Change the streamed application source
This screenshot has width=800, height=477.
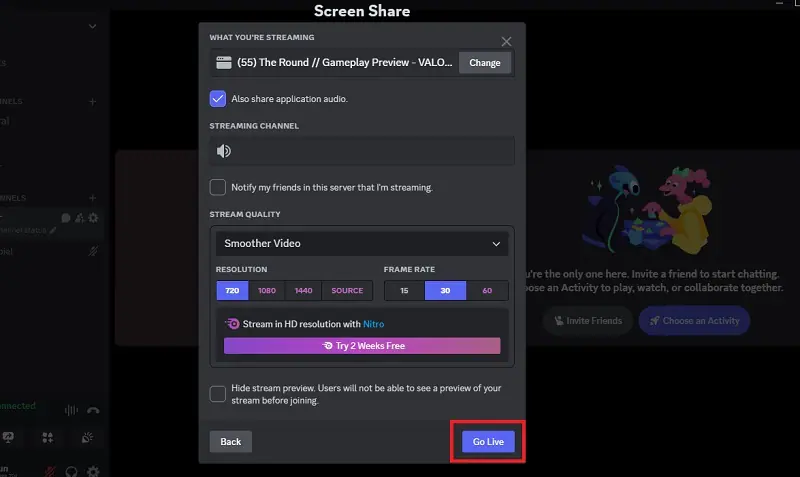click(x=484, y=63)
